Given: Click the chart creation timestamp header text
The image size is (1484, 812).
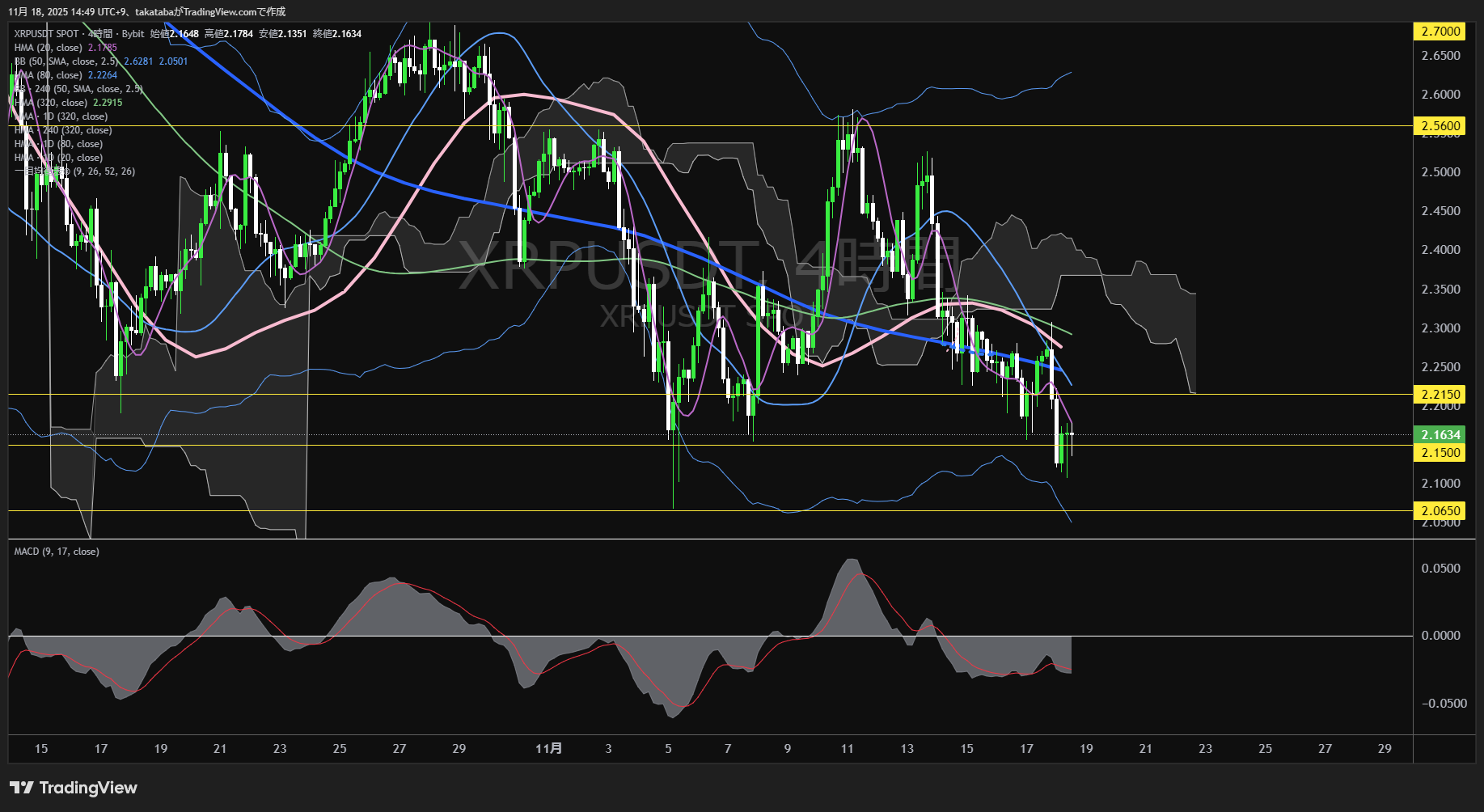Looking at the screenshot, I should coord(146,11).
